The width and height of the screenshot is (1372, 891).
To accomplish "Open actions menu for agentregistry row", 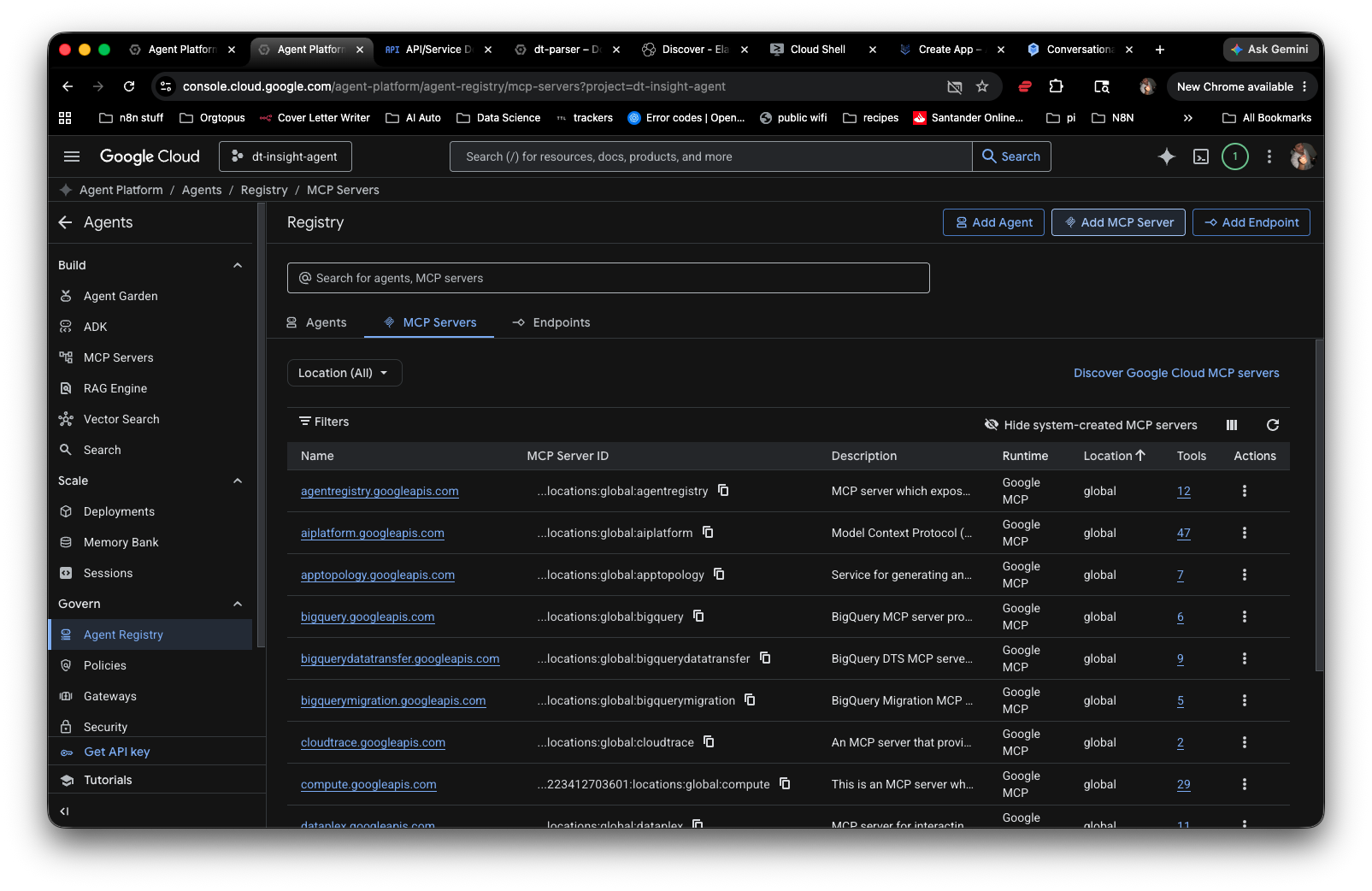I will point(1245,491).
